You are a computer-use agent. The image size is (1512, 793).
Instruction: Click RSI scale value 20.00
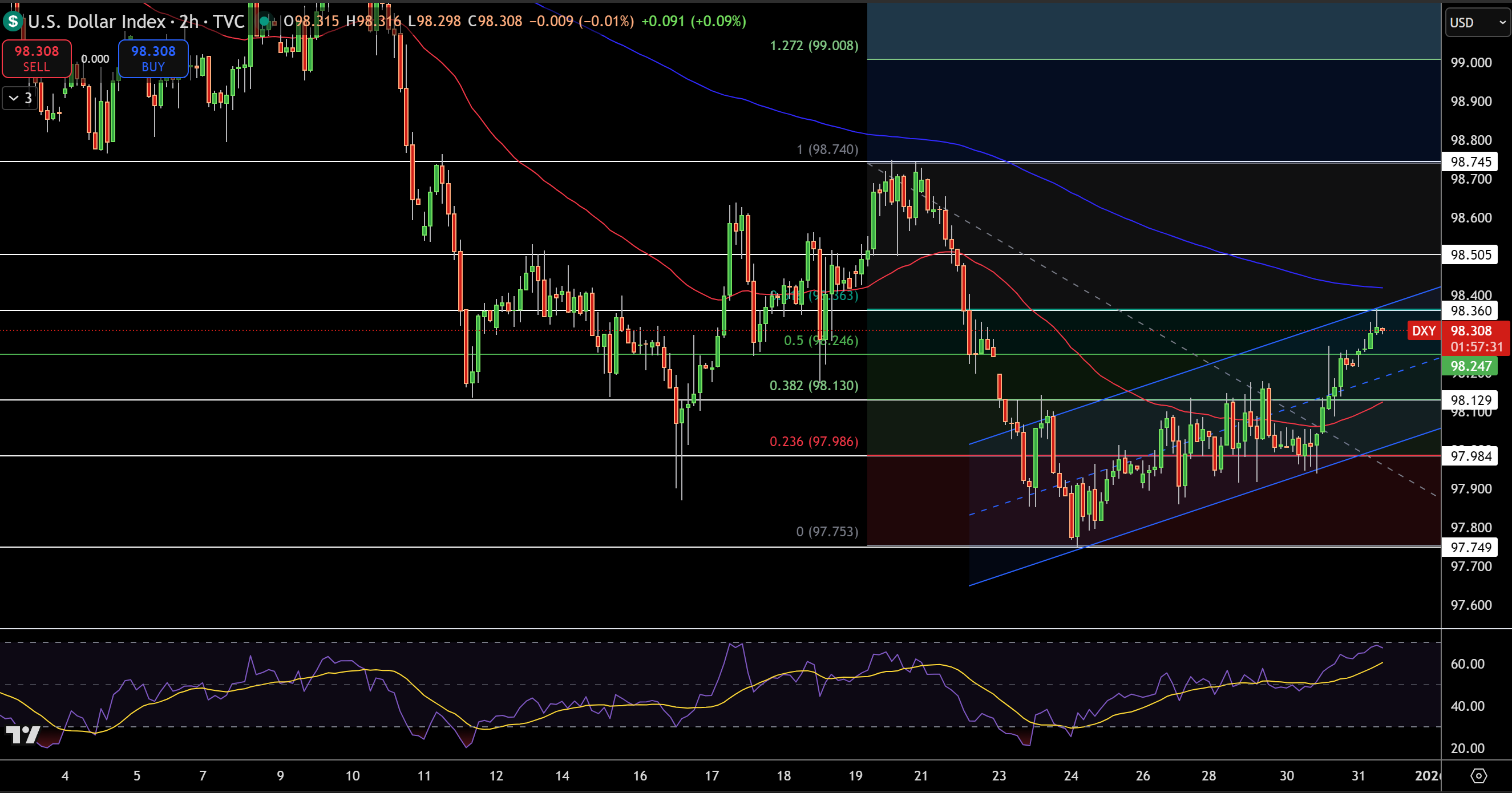[x=1467, y=749]
